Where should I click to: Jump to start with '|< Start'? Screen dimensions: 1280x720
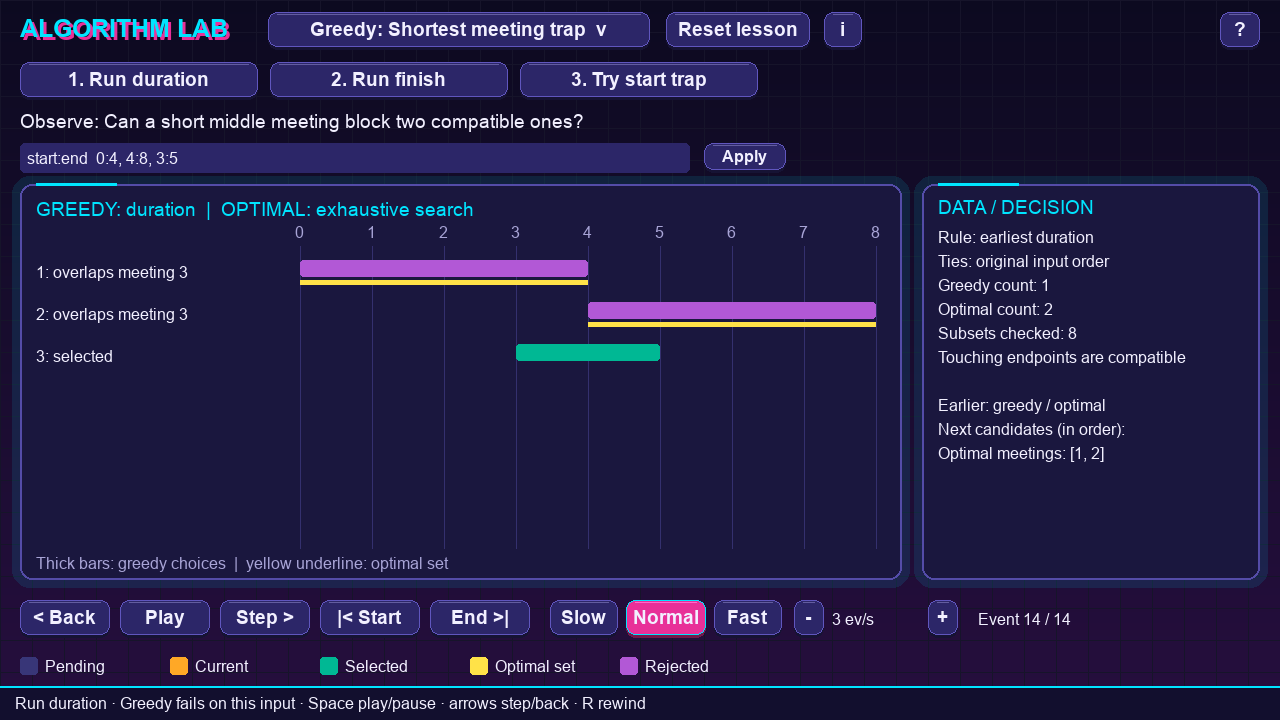(369, 618)
